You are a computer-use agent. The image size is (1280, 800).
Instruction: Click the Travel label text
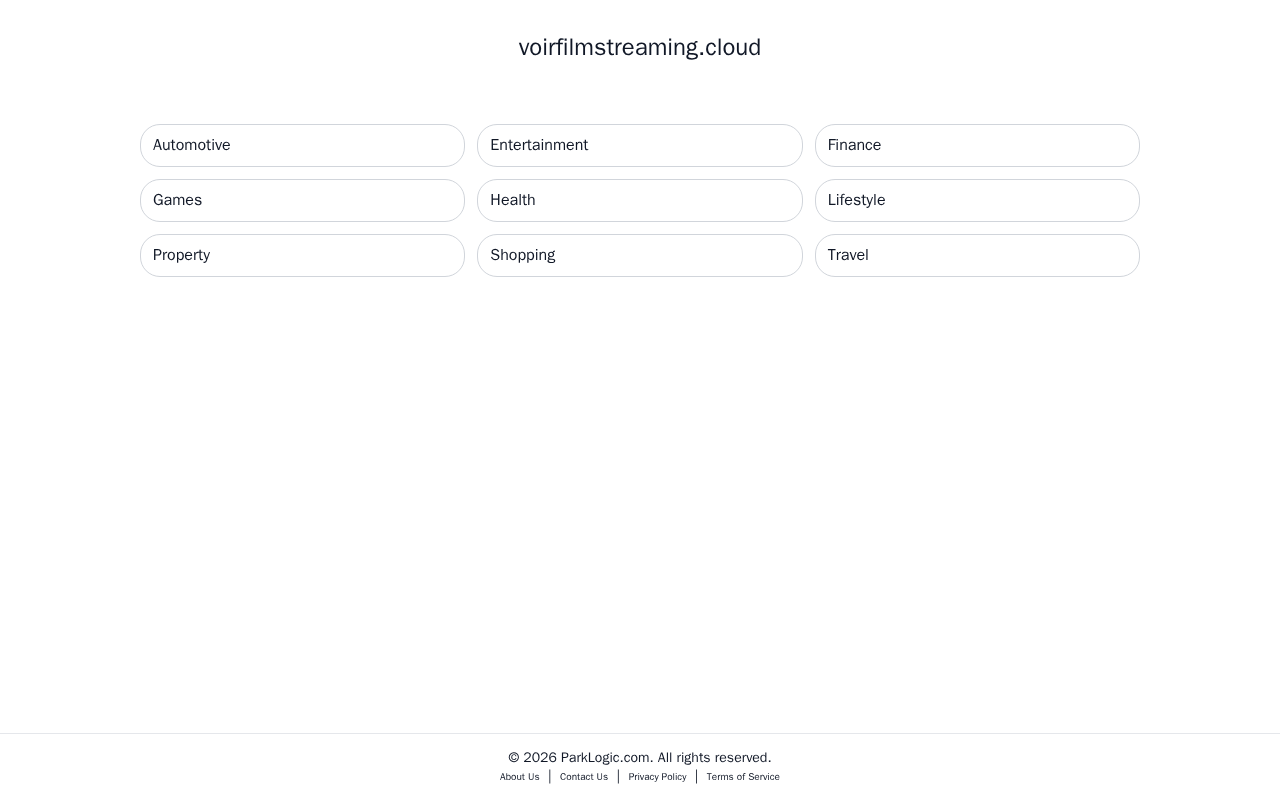(x=848, y=255)
